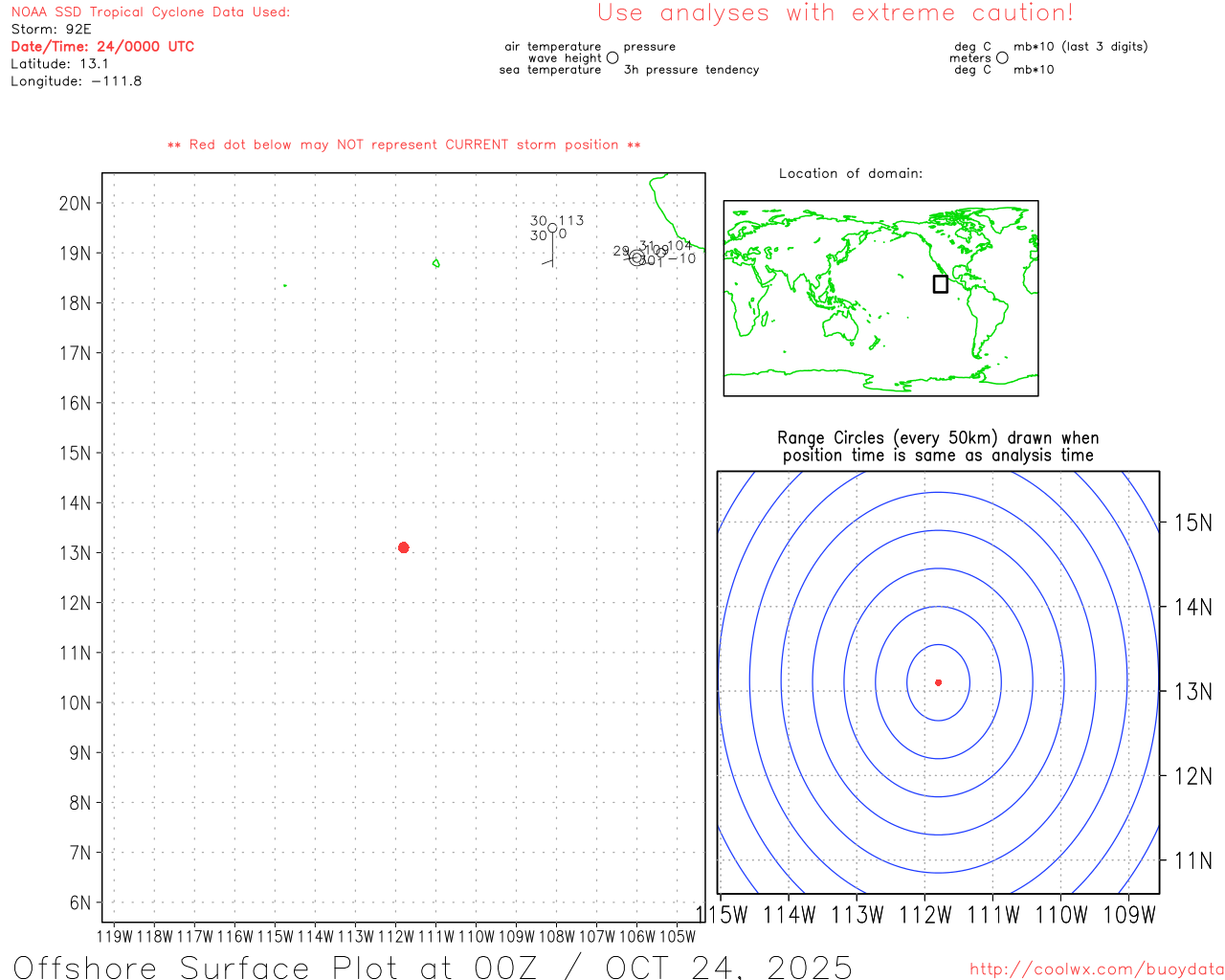Click the 'Date/Time: 24/0000 UTC' line
1225x980 pixels.
102,47
